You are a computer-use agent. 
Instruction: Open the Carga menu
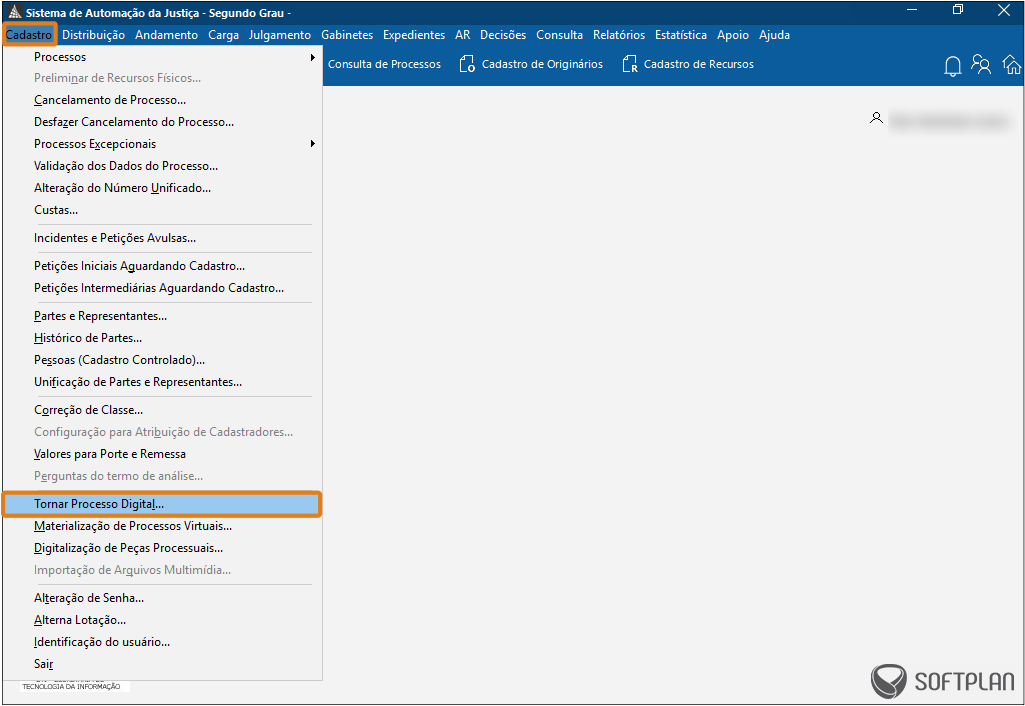click(224, 35)
